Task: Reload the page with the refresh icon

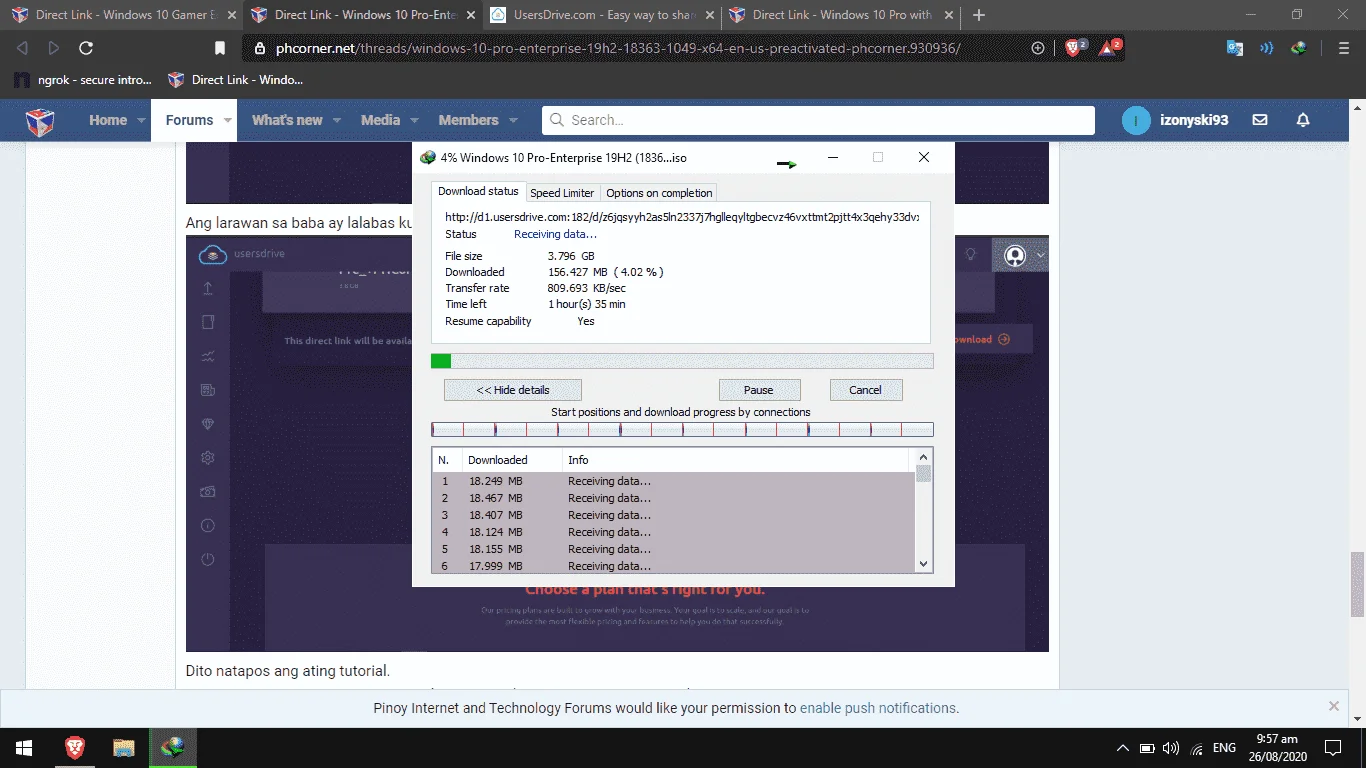Action: pyautogui.click(x=86, y=48)
